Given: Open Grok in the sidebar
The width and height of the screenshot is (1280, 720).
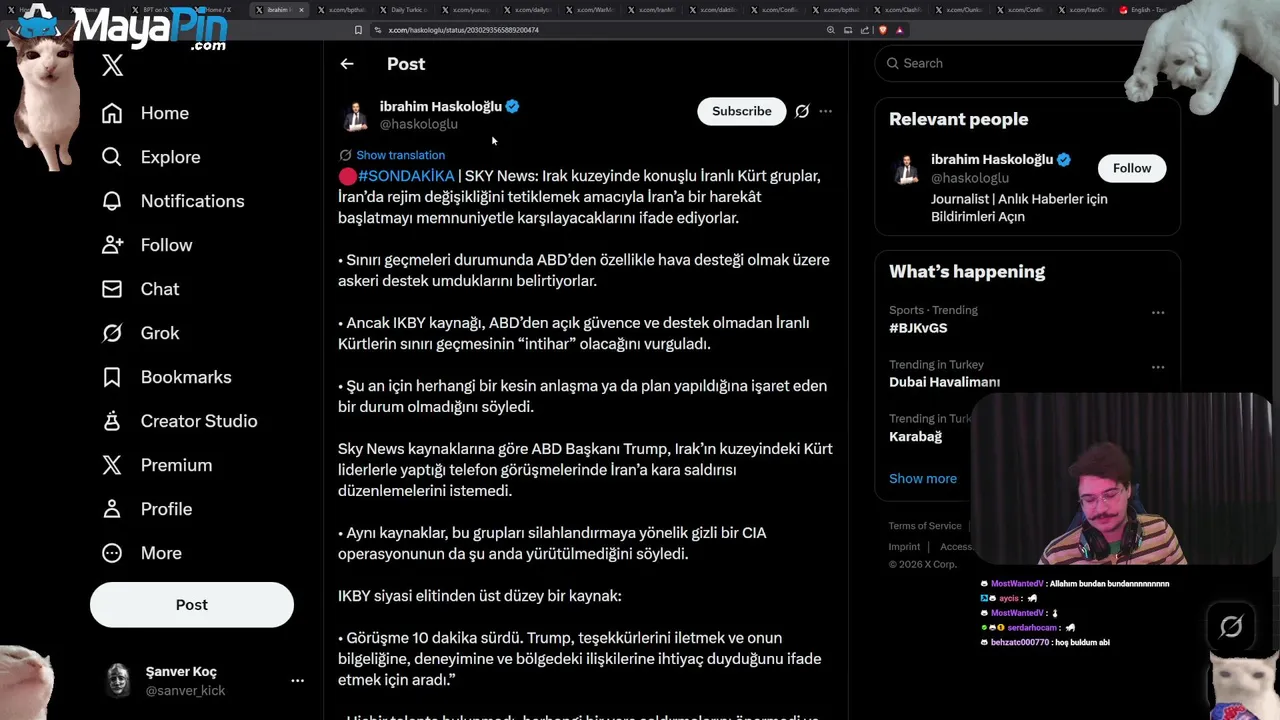Looking at the screenshot, I should click(x=140, y=333).
